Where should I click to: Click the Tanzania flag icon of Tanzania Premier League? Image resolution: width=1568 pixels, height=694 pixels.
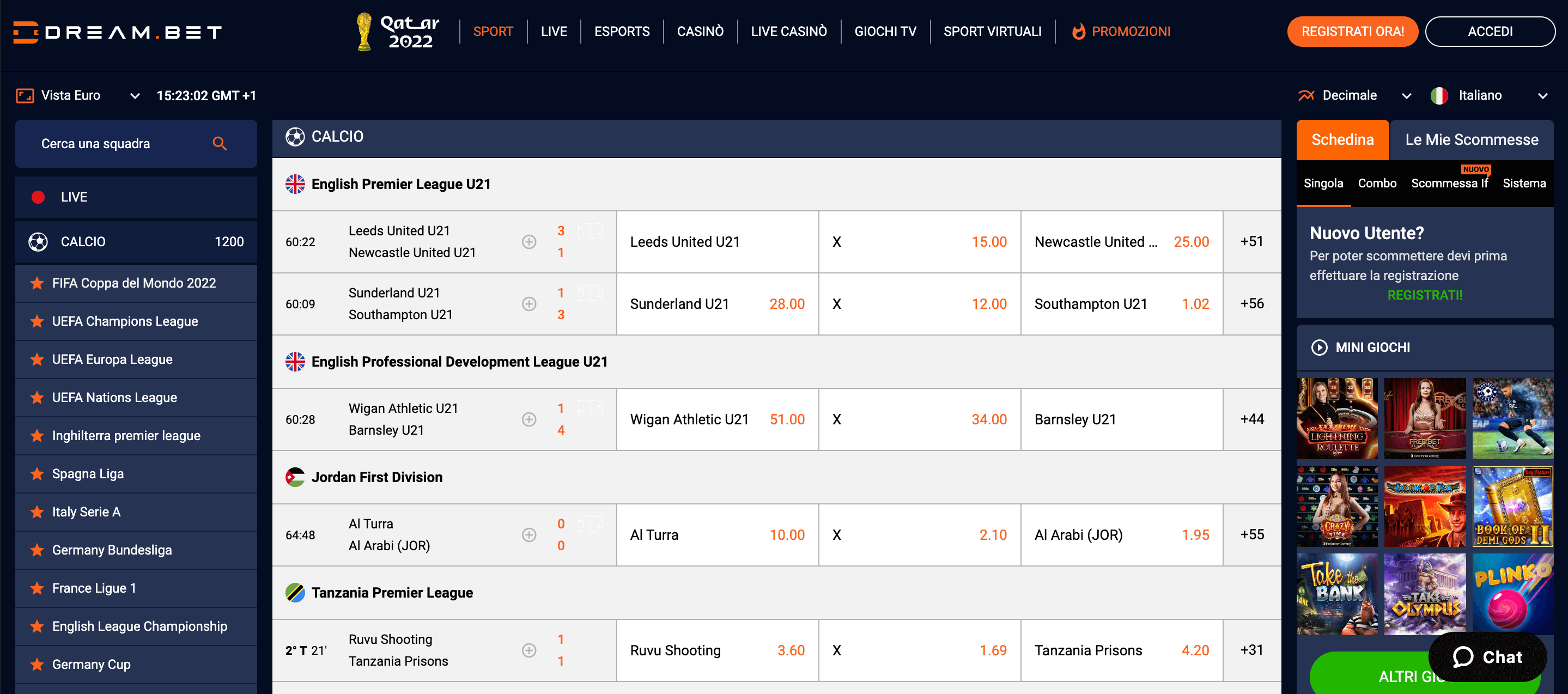[x=295, y=593]
